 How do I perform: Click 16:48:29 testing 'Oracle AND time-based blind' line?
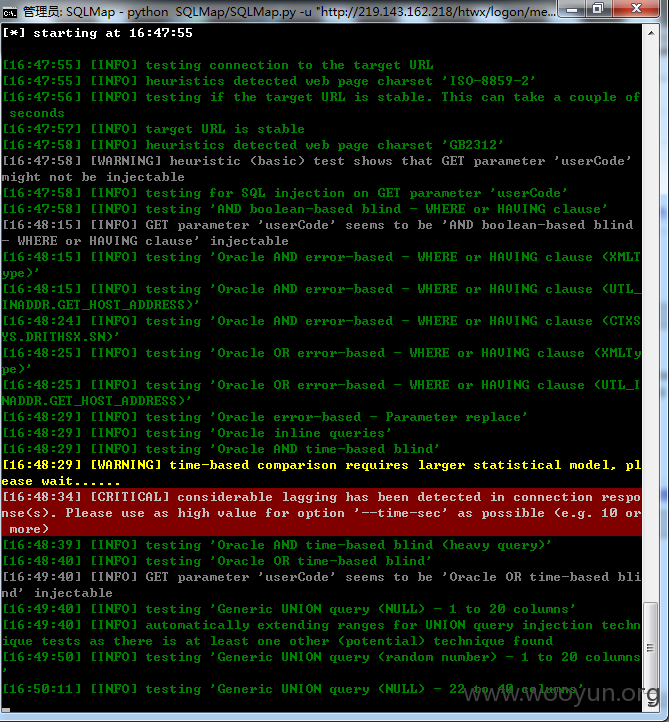pyautogui.click(x=221, y=449)
